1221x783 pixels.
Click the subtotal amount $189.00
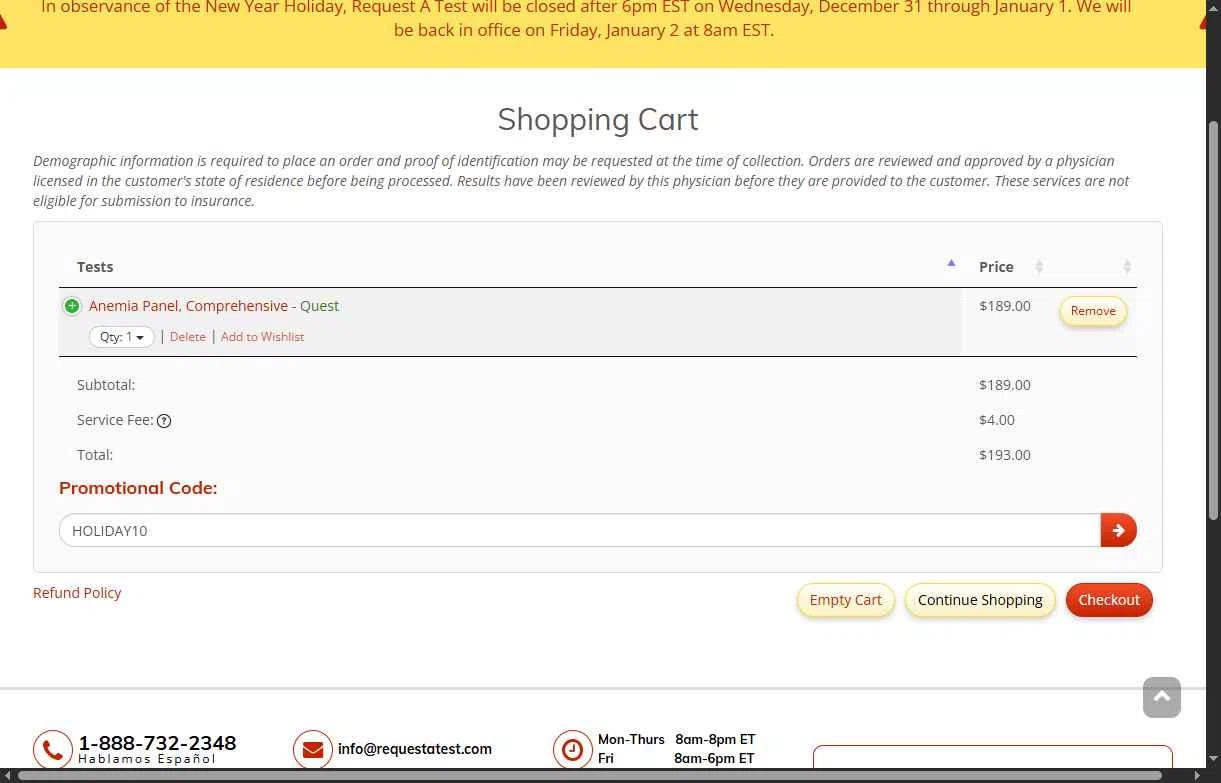click(1005, 385)
